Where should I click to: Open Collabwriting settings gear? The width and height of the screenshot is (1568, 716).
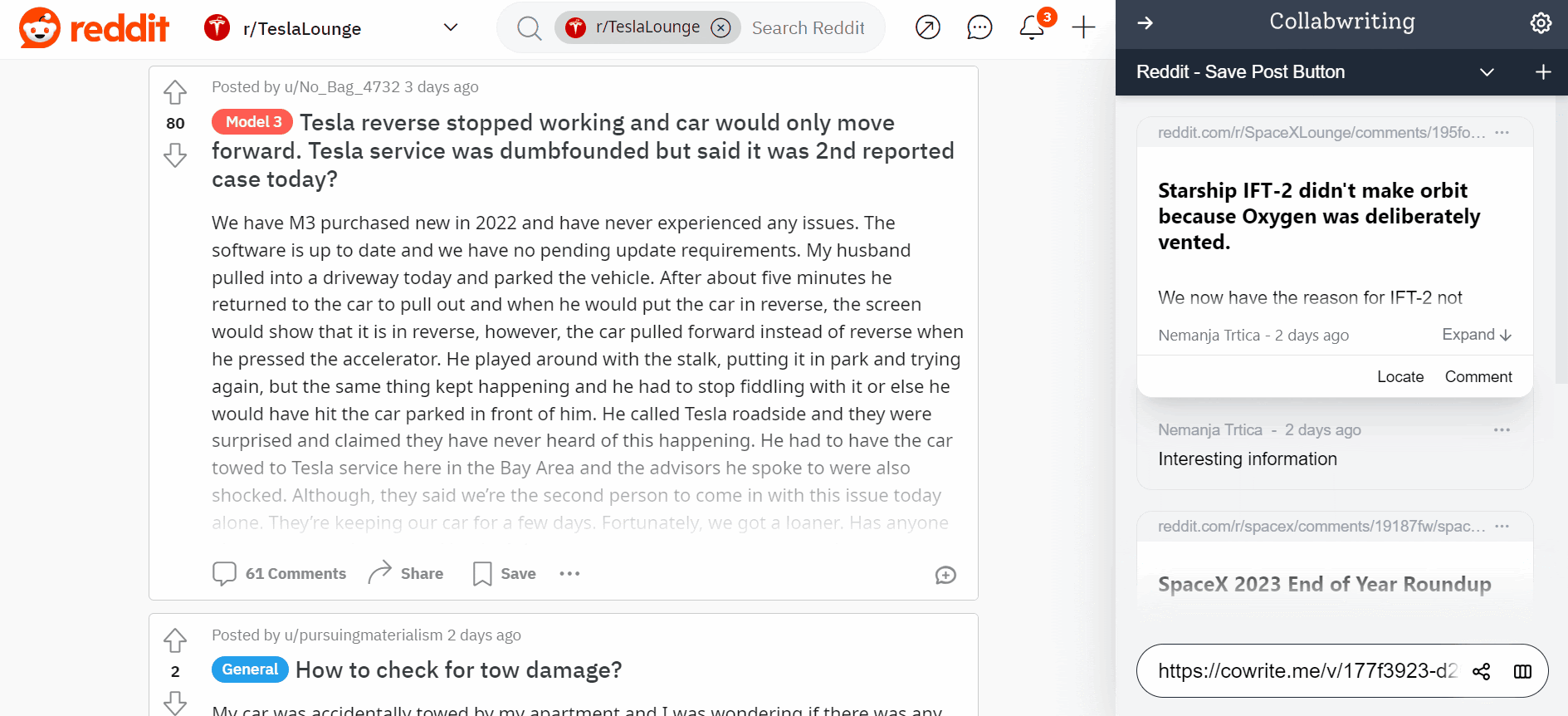pos(1541,23)
